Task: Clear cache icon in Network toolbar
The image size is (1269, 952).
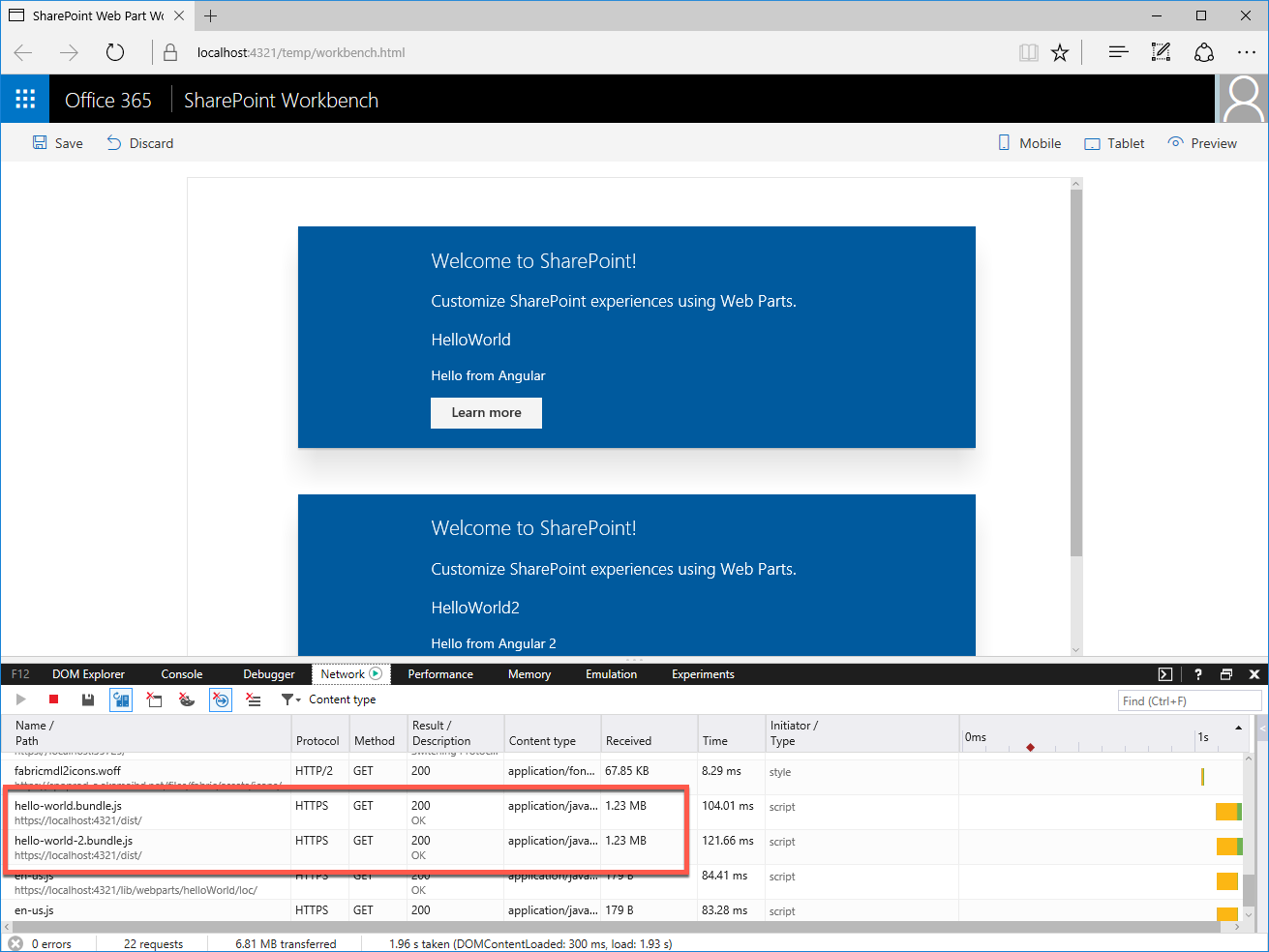Action: coord(154,699)
